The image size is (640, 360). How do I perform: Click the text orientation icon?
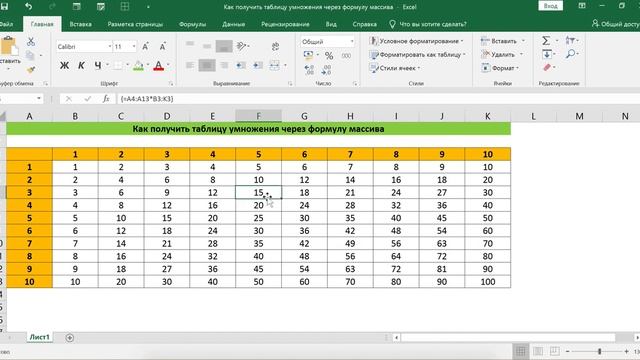(x=242, y=46)
